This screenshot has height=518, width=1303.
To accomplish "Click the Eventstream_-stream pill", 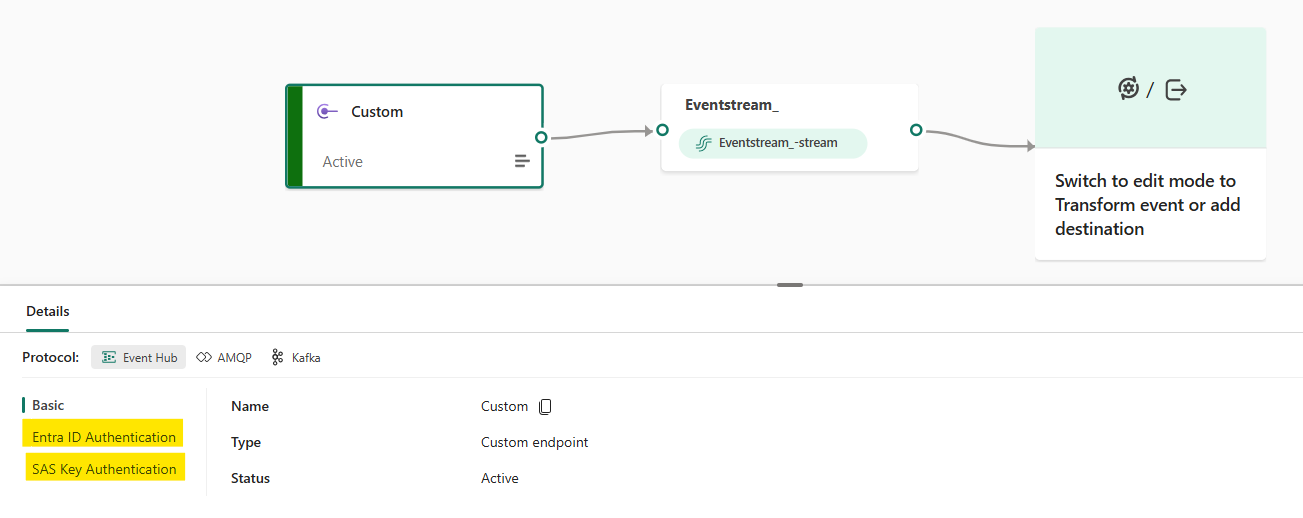I will pos(773,143).
